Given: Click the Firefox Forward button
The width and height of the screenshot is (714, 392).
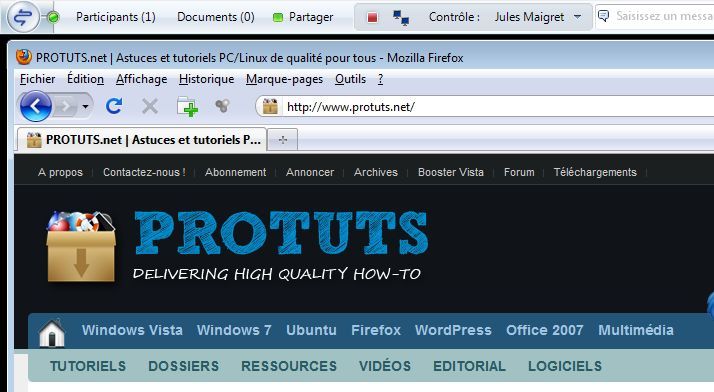Looking at the screenshot, I should (x=66, y=107).
